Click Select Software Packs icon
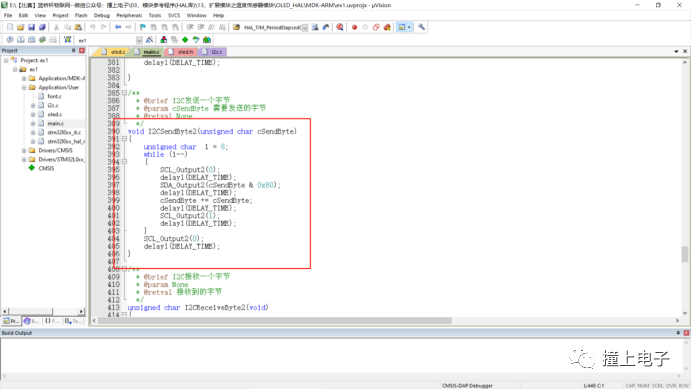Viewport: 692px width, 389px height. [196, 40]
